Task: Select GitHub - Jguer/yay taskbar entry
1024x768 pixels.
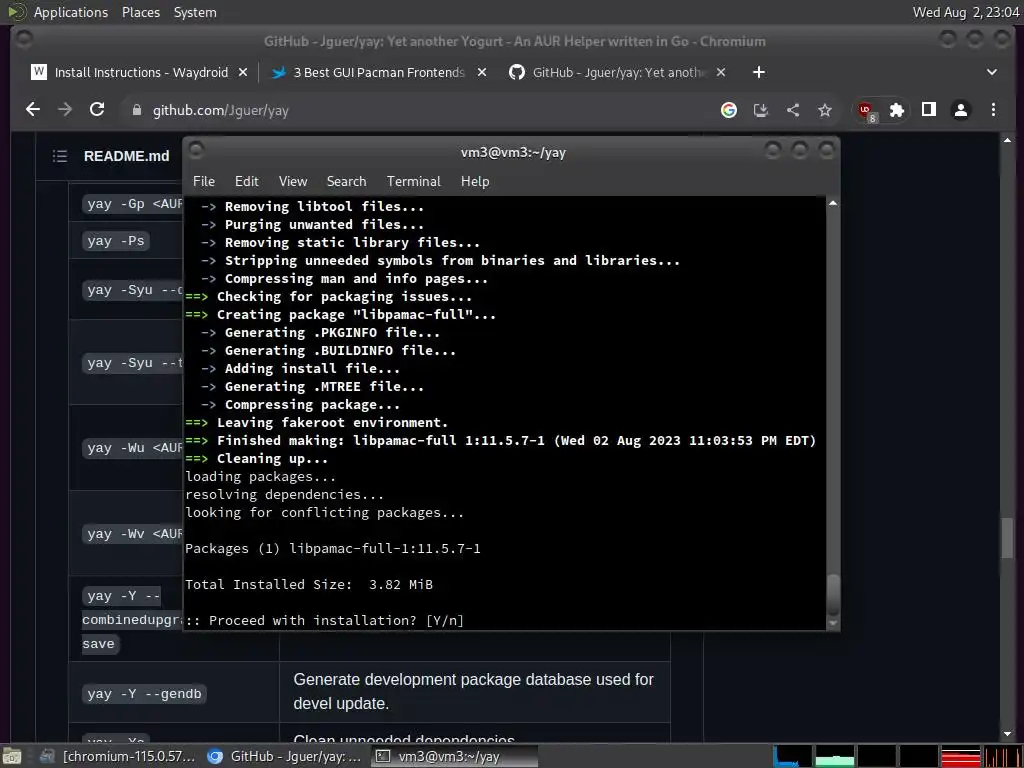Action: coord(285,756)
